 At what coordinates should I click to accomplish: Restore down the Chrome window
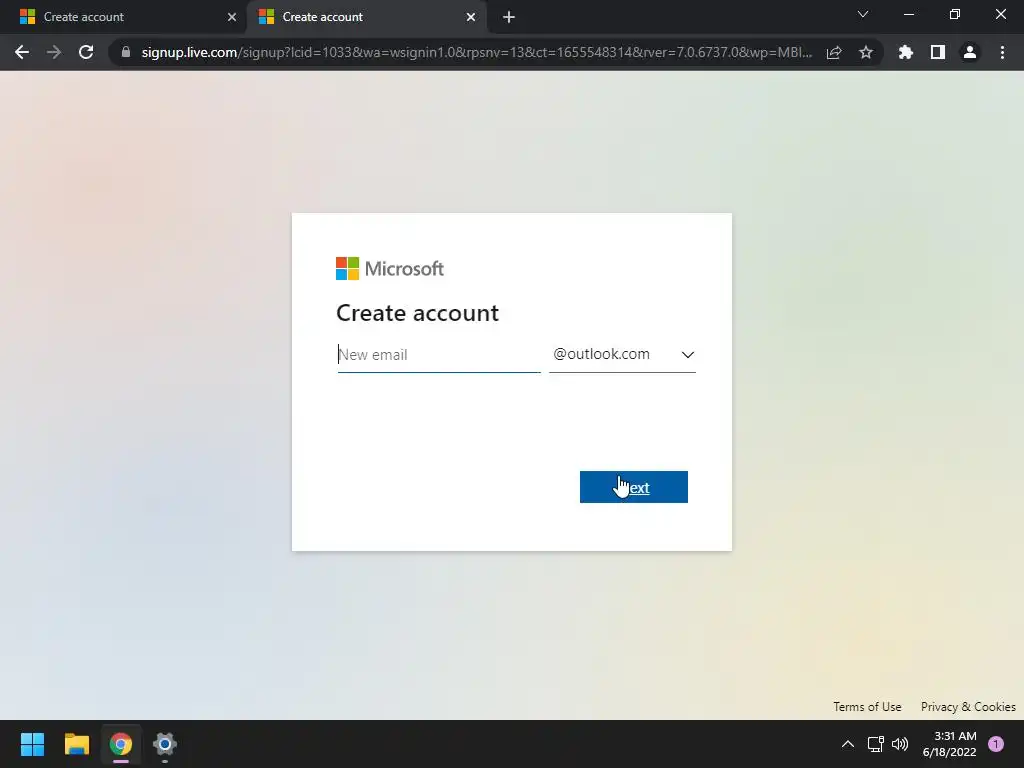coord(955,14)
